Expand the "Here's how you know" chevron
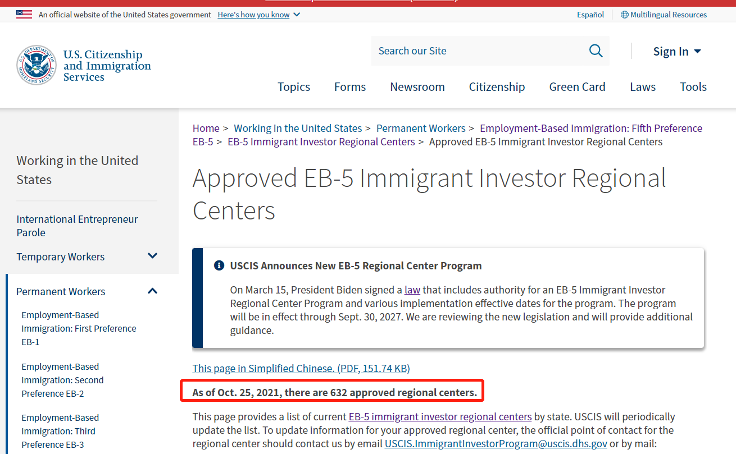 [x=297, y=15]
